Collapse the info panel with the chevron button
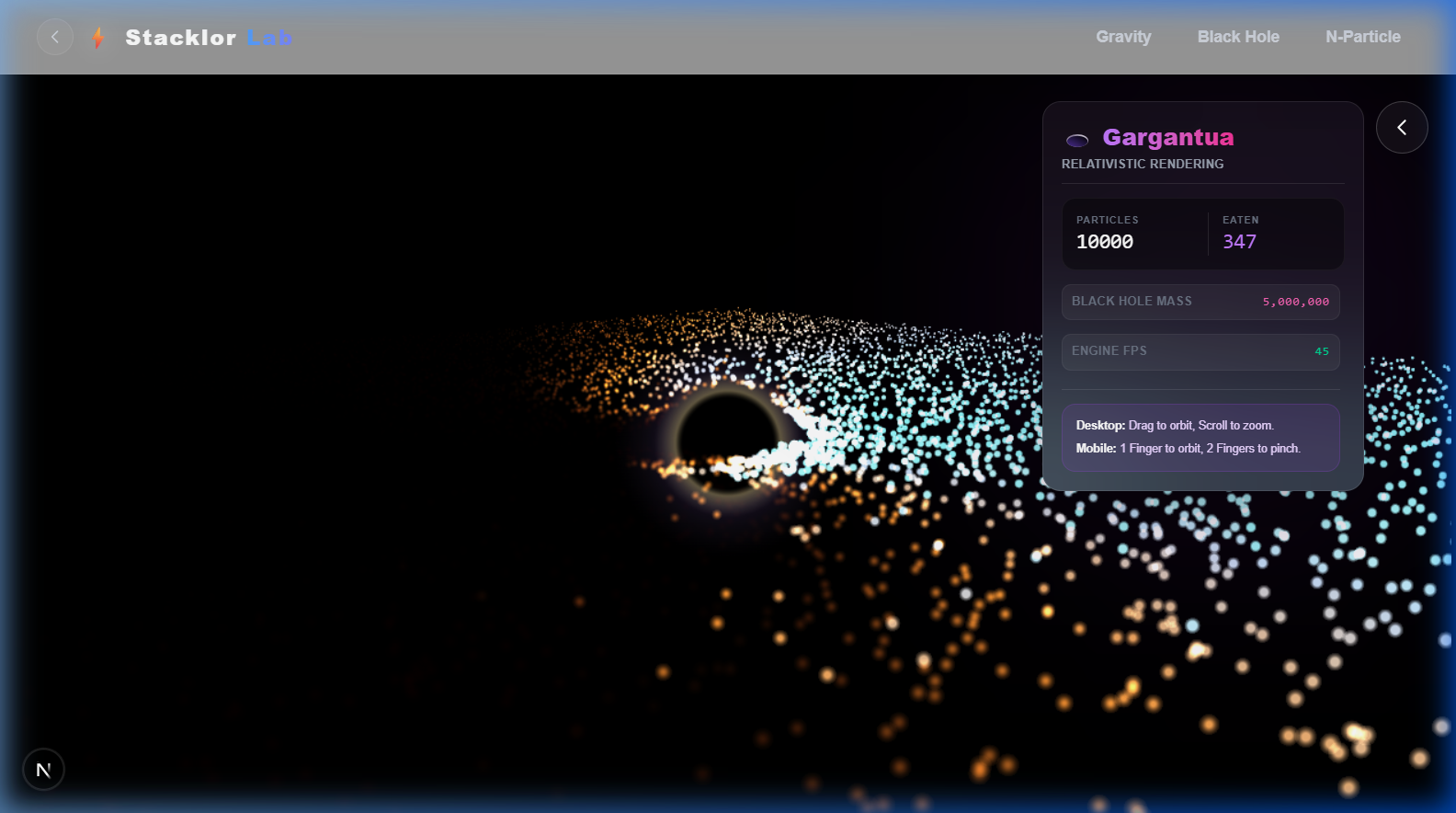This screenshot has width=1456, height=813. pyautogui.click(x=1402, y=127)
